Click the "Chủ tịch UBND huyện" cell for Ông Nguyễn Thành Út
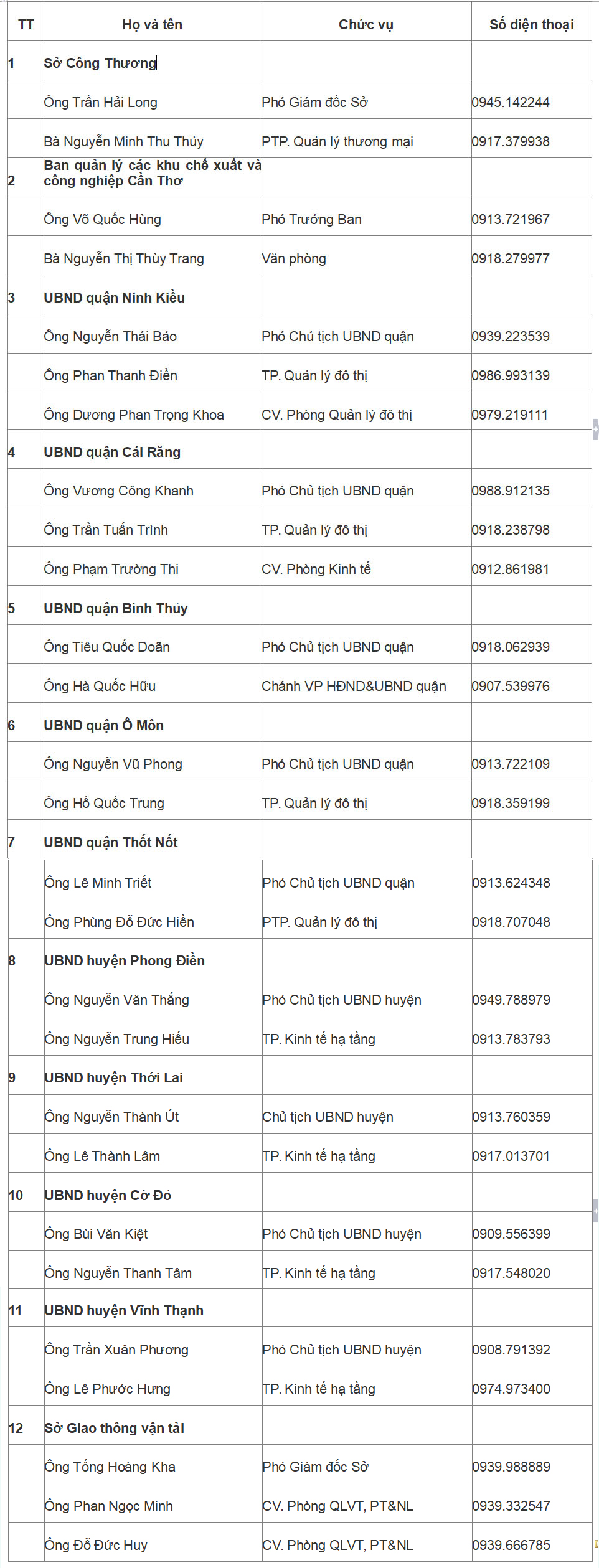Image resolution: width=599 pixels, height=1568 pixels. [x=328, y=1117]
